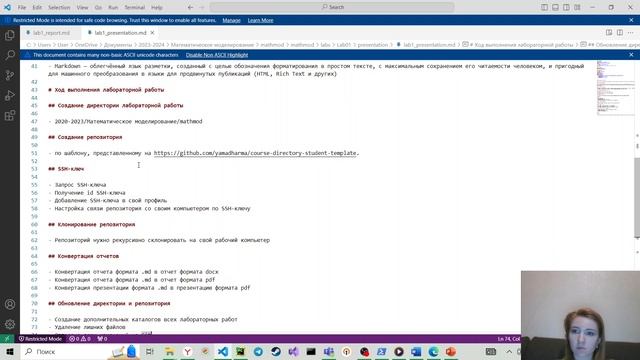Open the Run and Debug view
The height and width of the screenshot is (360, 640).
pos(10,95)
